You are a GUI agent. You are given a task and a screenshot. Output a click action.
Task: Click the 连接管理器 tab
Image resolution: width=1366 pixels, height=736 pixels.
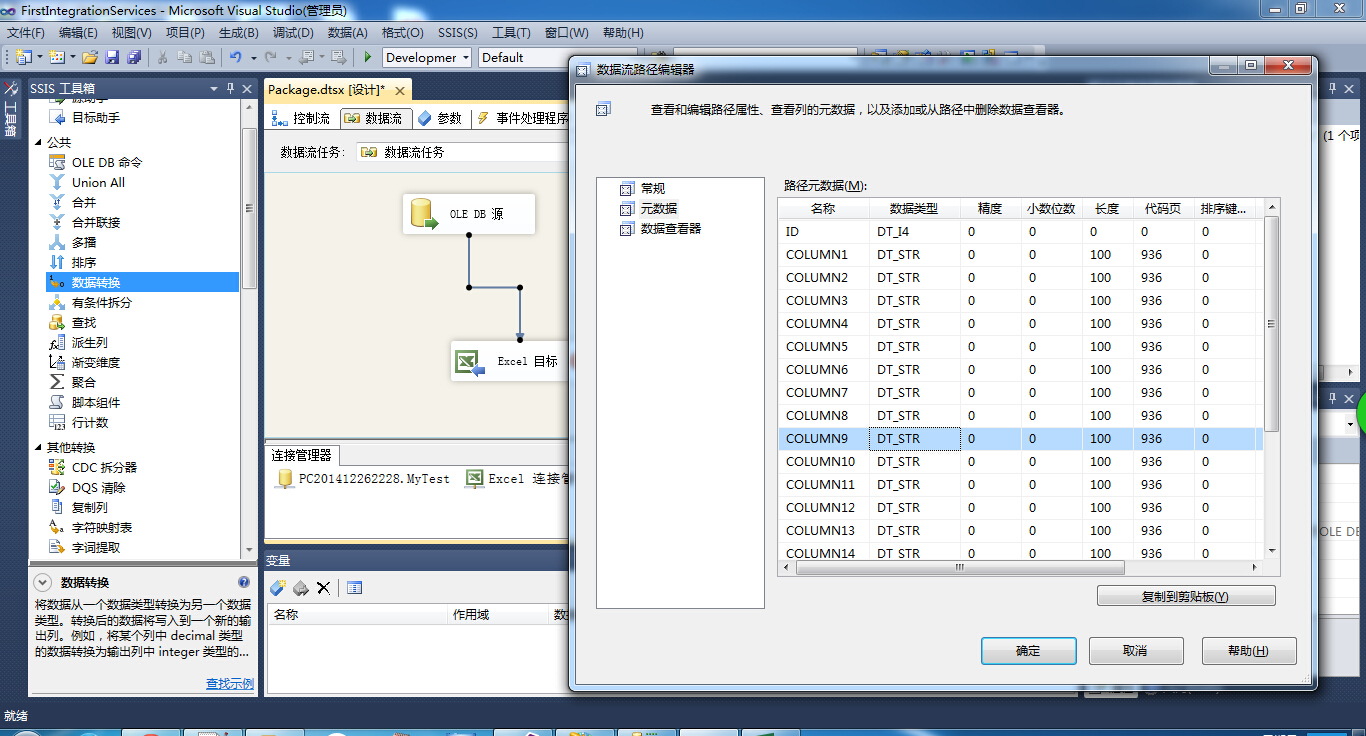tap(301, 455)
